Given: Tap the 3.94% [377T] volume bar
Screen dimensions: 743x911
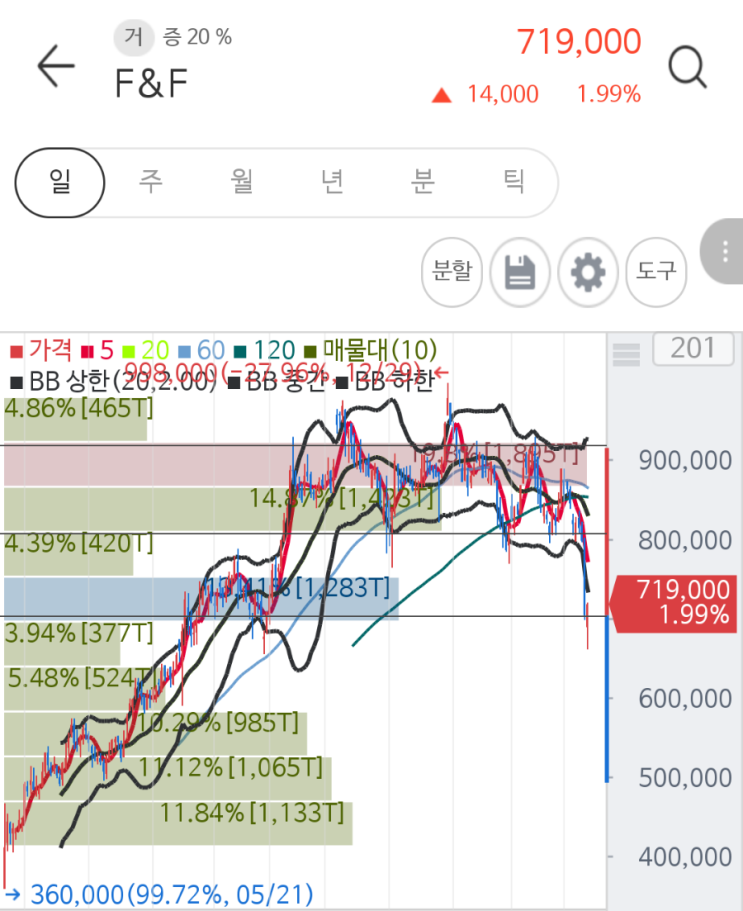Looking at the screenshot, I should 62,644.
